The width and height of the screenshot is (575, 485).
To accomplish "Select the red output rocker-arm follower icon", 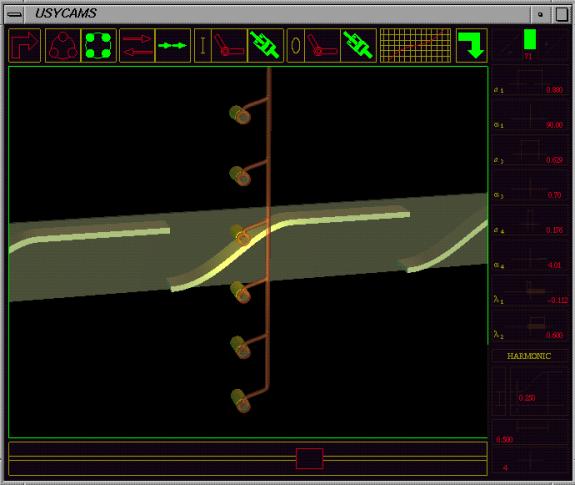I will (x=322, y=45).
